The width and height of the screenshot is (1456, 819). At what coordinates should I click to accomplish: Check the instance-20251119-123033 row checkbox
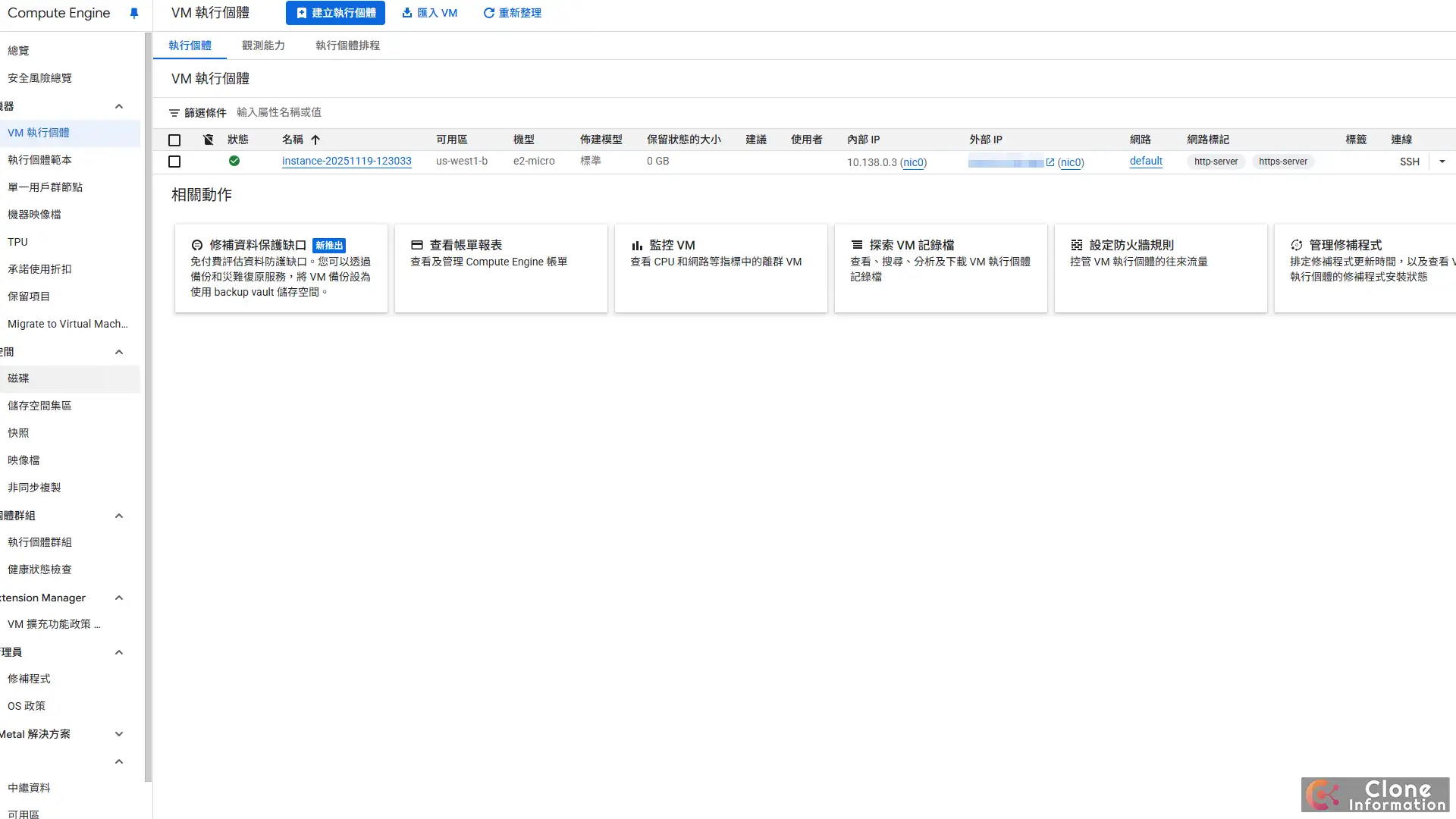pyautogui.click(x=174, y=162)
